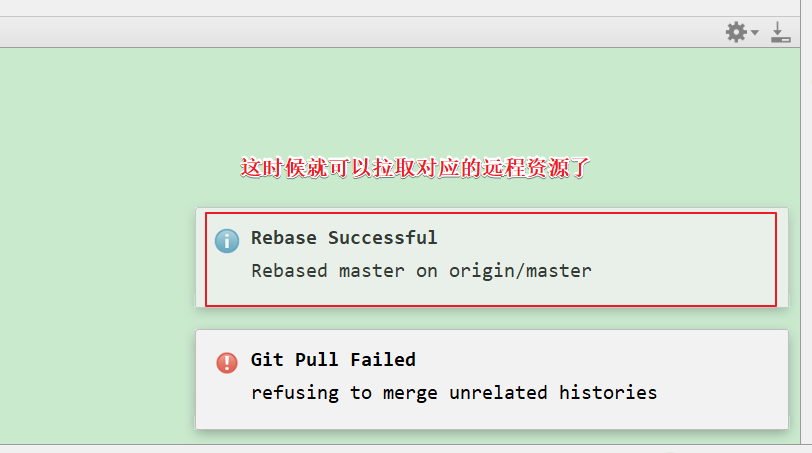Click the red Chinese annotation text
The width and height of the screenshot is (812, 453).
pos(416,167)
